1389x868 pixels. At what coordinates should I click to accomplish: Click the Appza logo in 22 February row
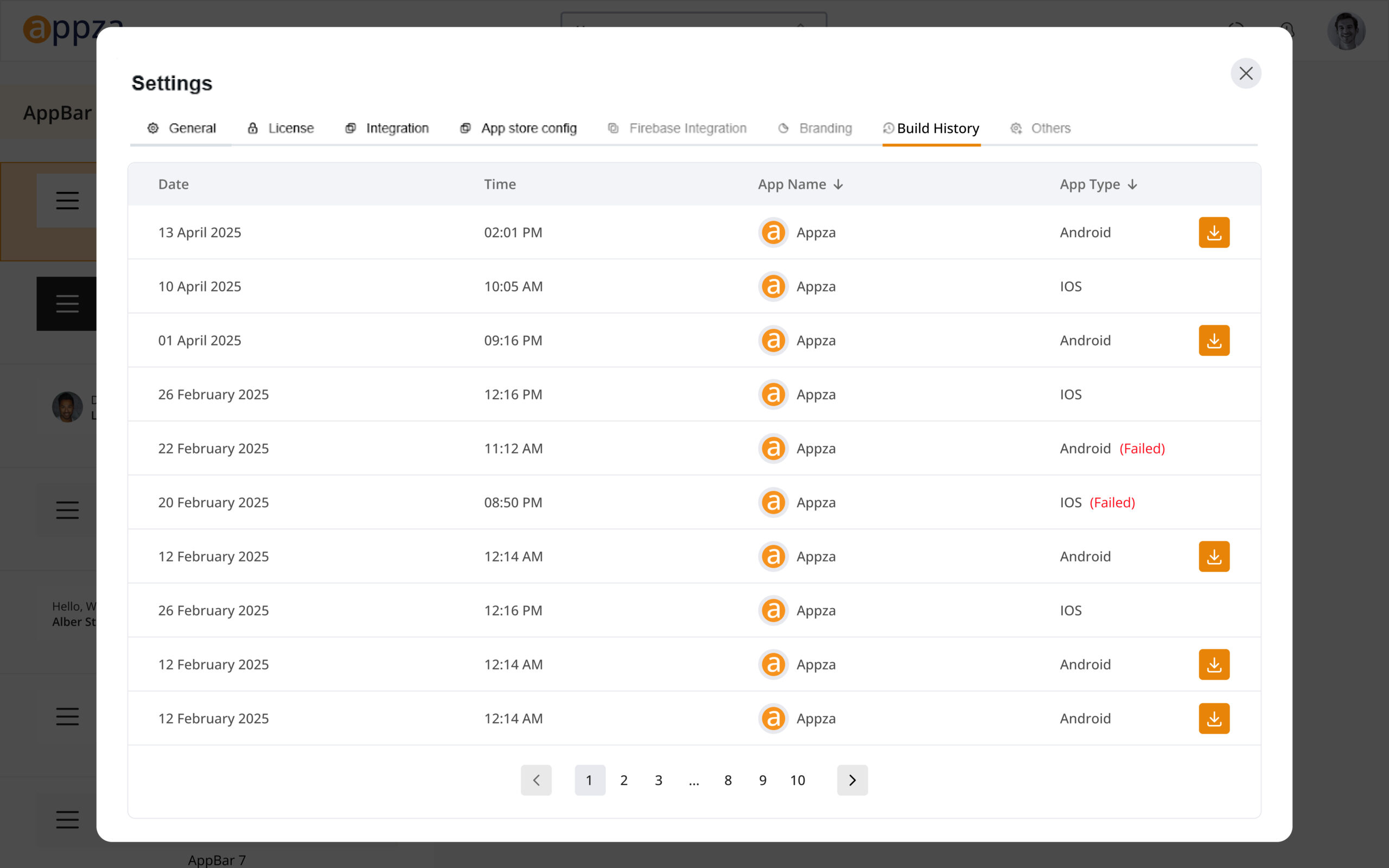[x=773, y=448]
